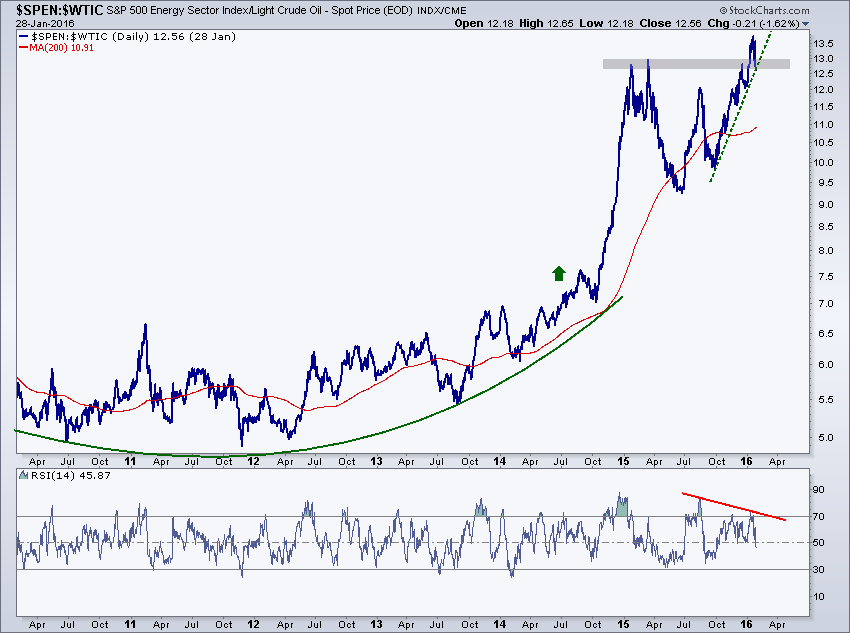Click the RSI(14) 45.87 label
Screen dimensions: 850x633
click(x=70, y=475)
